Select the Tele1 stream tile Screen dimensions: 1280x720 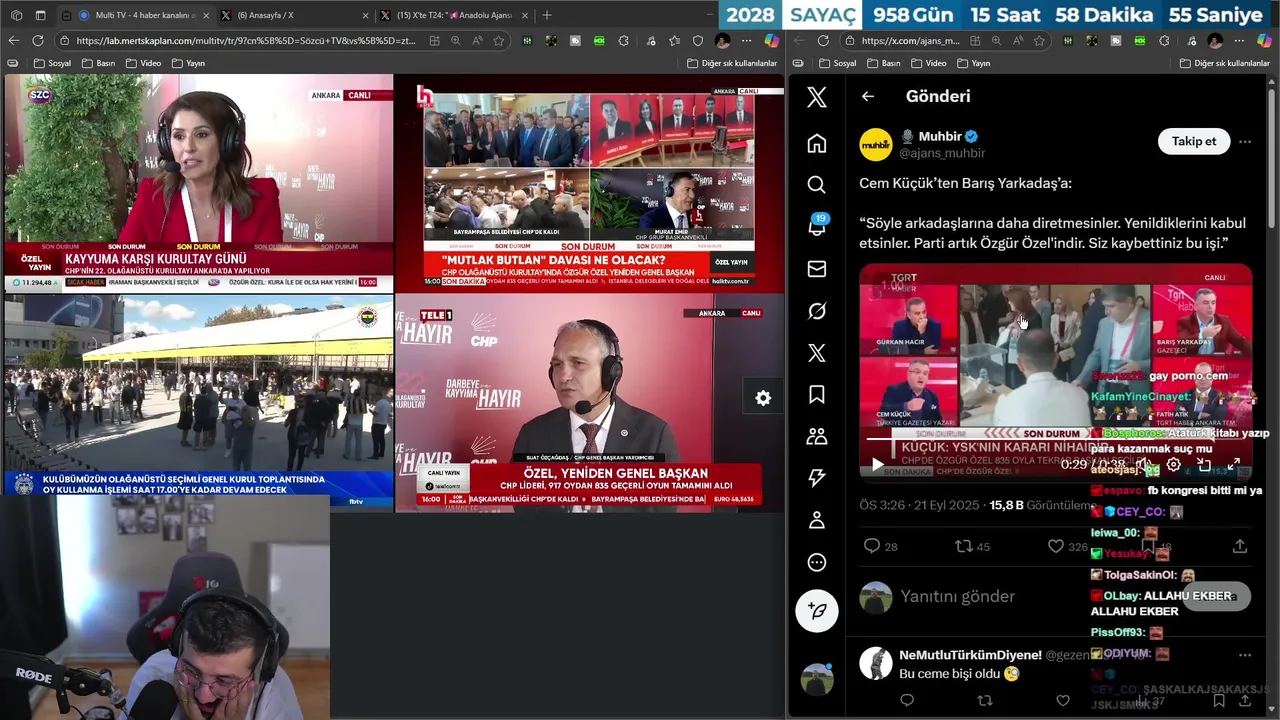(590, 403)
